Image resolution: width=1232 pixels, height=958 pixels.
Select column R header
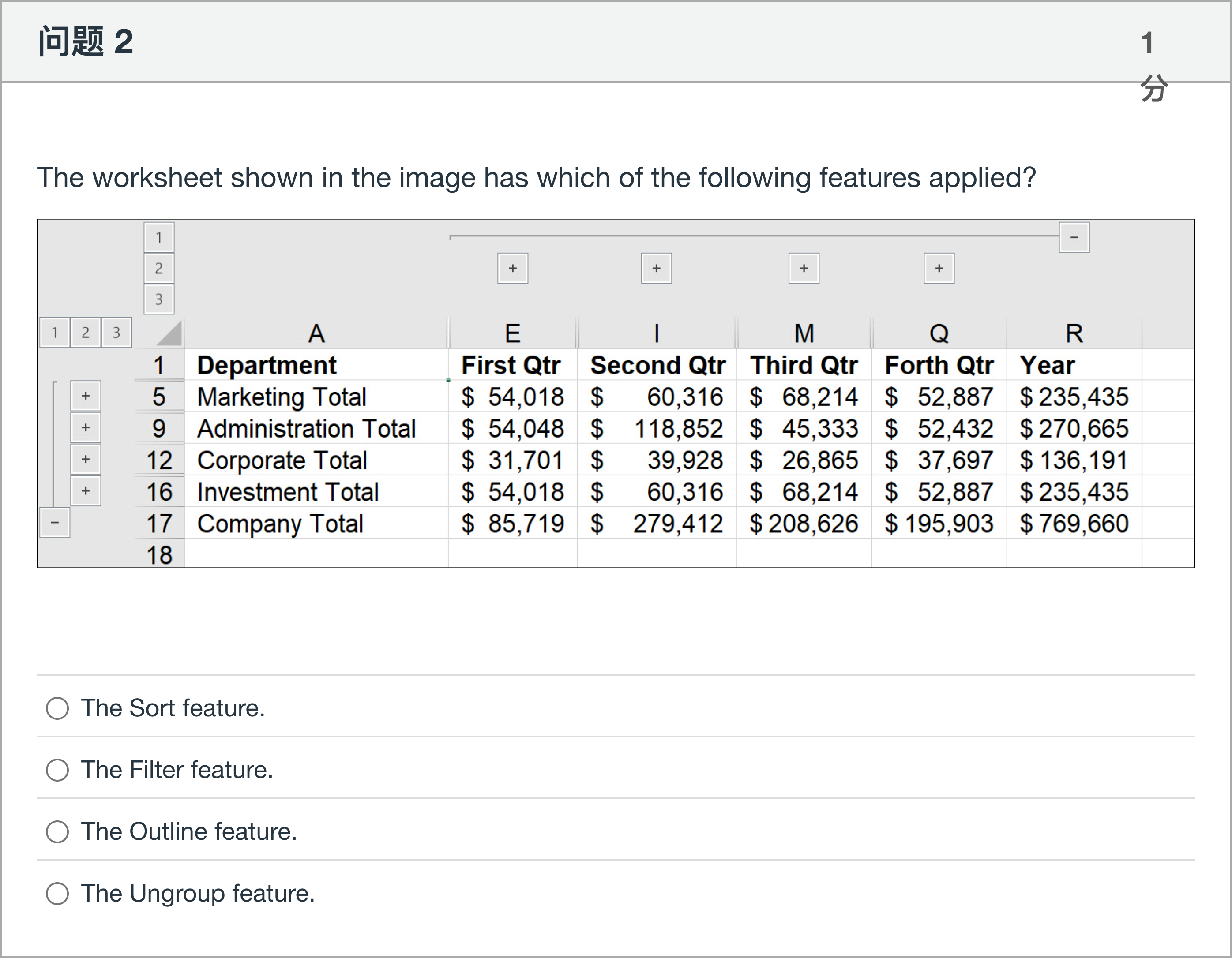coord(1074,334)
